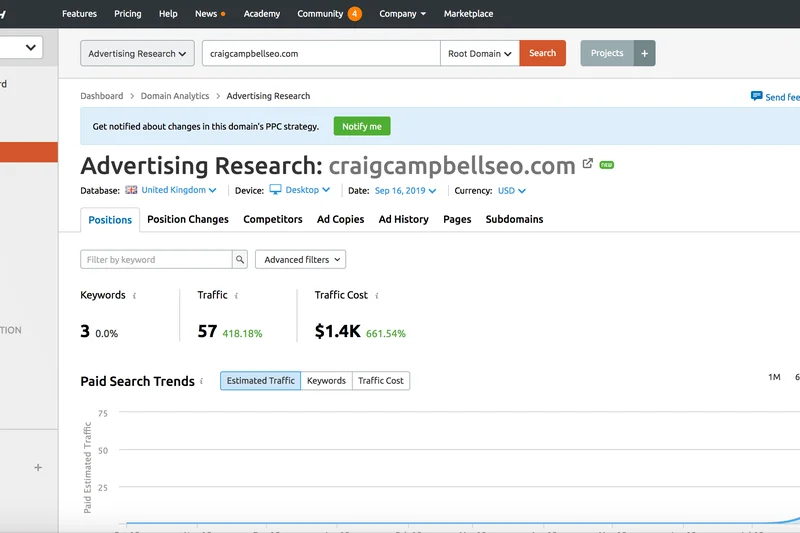800x533 pixels.
Task: Open the Competitors tab
Action: tap(273, 219)
